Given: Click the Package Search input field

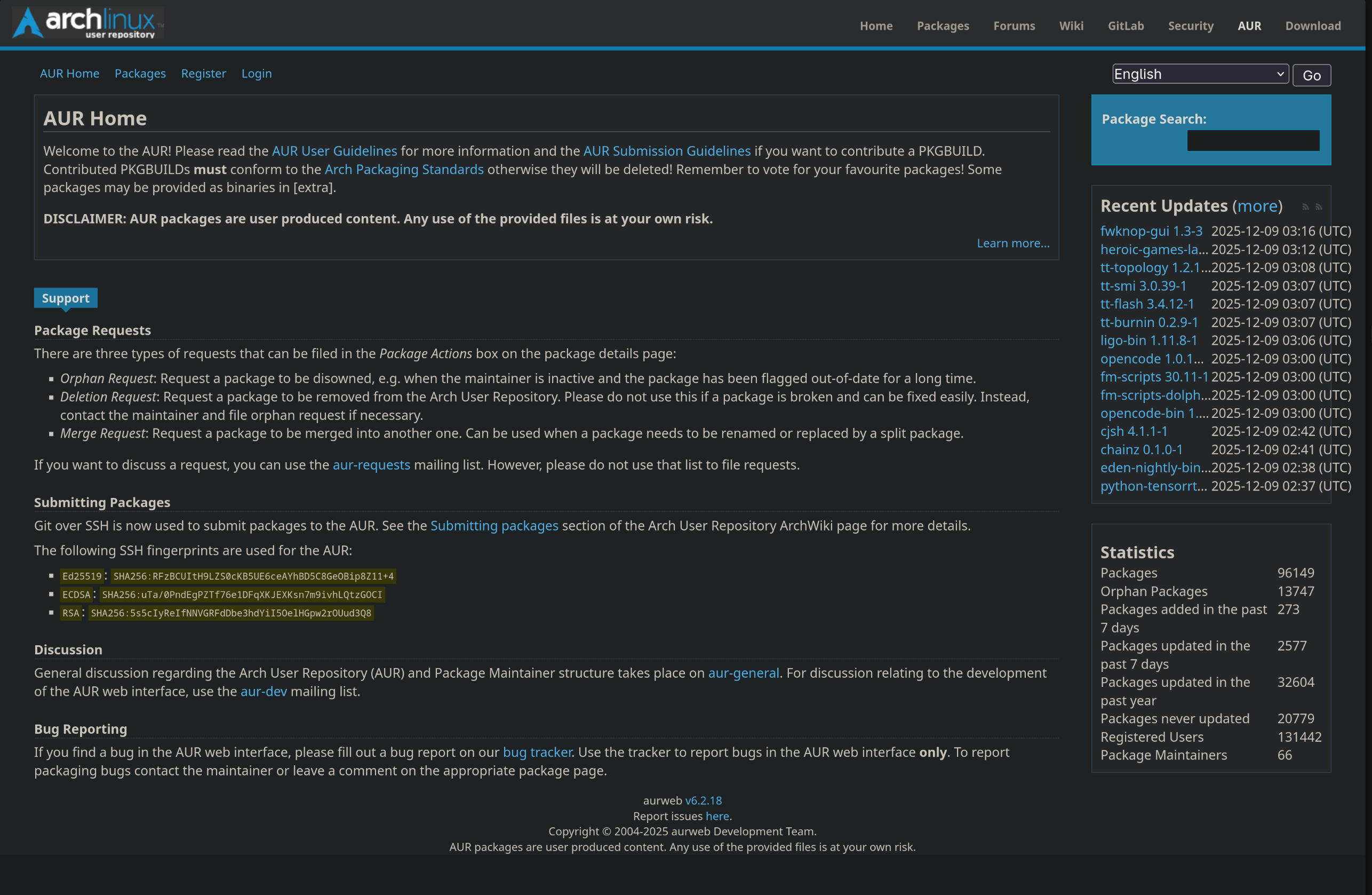Looking at the screenshot, I should (x=1253, y=141).
